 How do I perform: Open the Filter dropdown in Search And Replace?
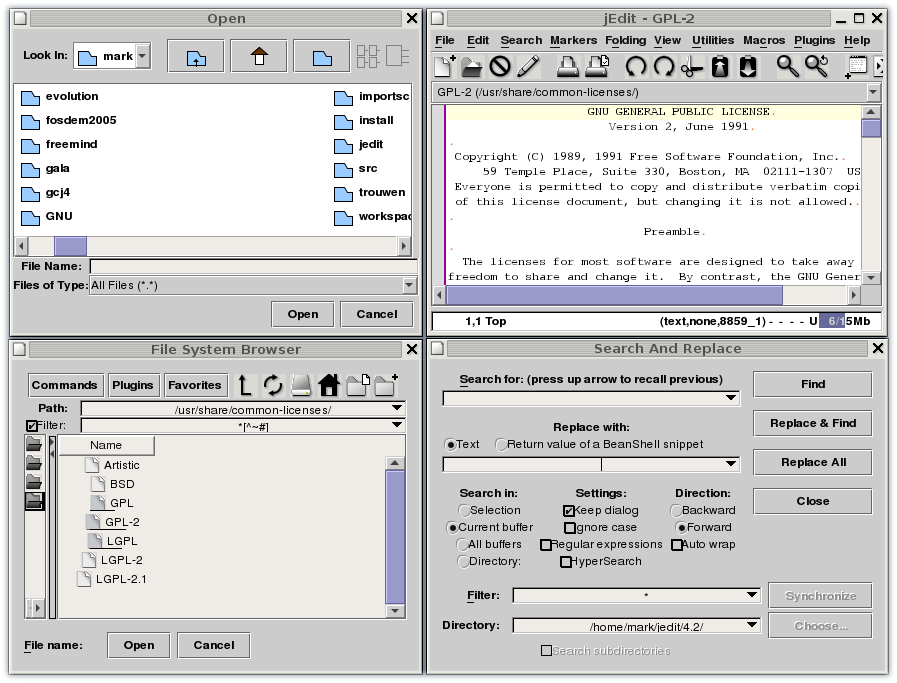[752, 595]
